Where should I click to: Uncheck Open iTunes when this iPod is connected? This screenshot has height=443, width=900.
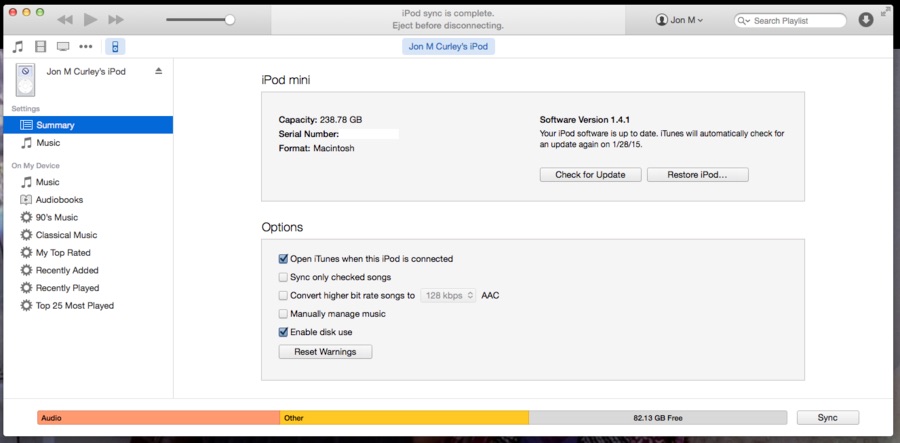pyautogui.click(x=283, y=259)
